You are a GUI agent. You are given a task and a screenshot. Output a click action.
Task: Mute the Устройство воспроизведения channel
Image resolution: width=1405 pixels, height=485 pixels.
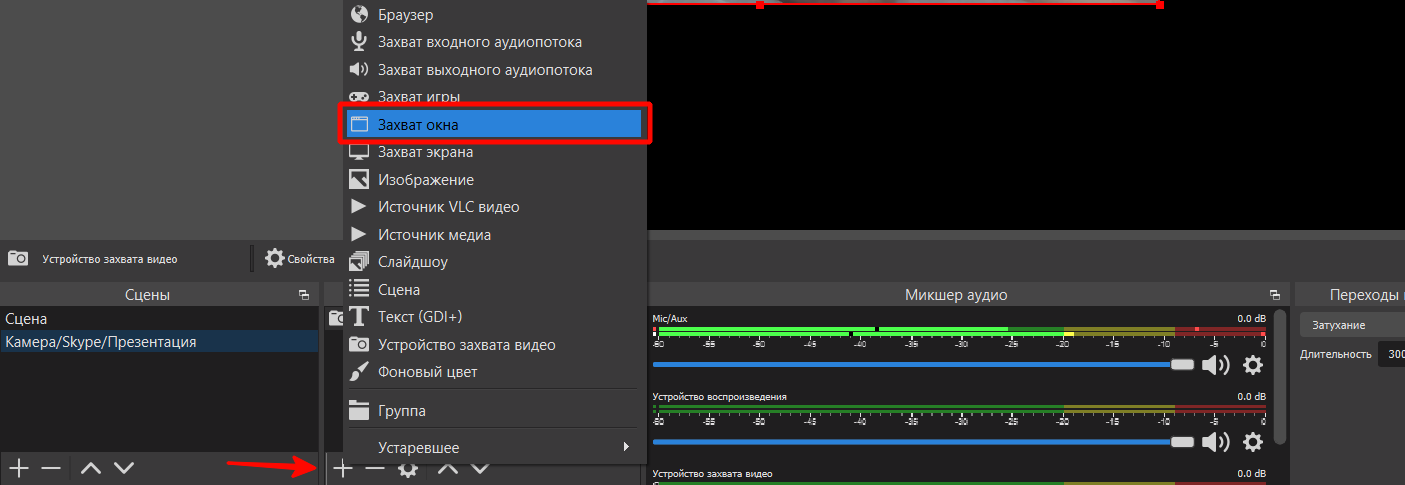pyautogui.click(x=1215, y=442)
